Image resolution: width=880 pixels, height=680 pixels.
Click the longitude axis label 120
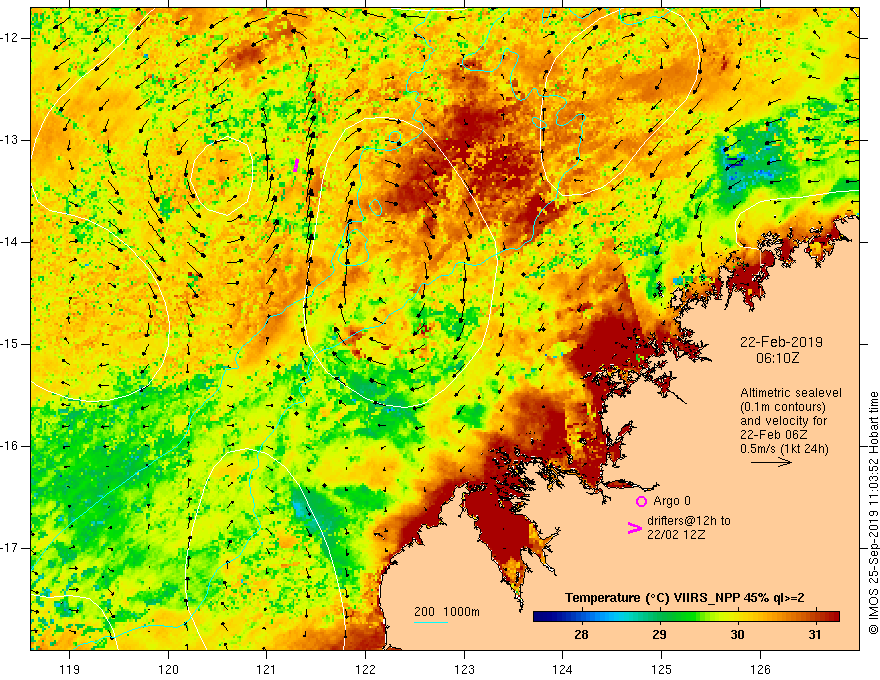pos(168,669)
